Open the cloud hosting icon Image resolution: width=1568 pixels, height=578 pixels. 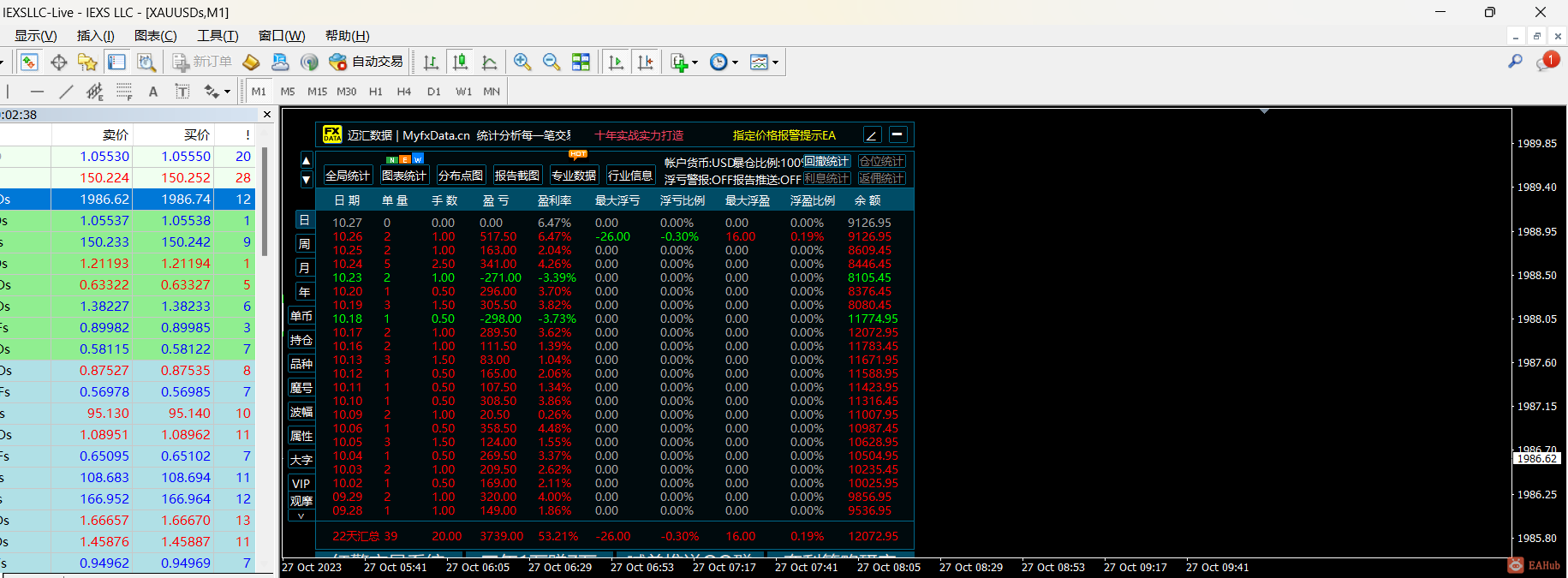pos(280,62)
